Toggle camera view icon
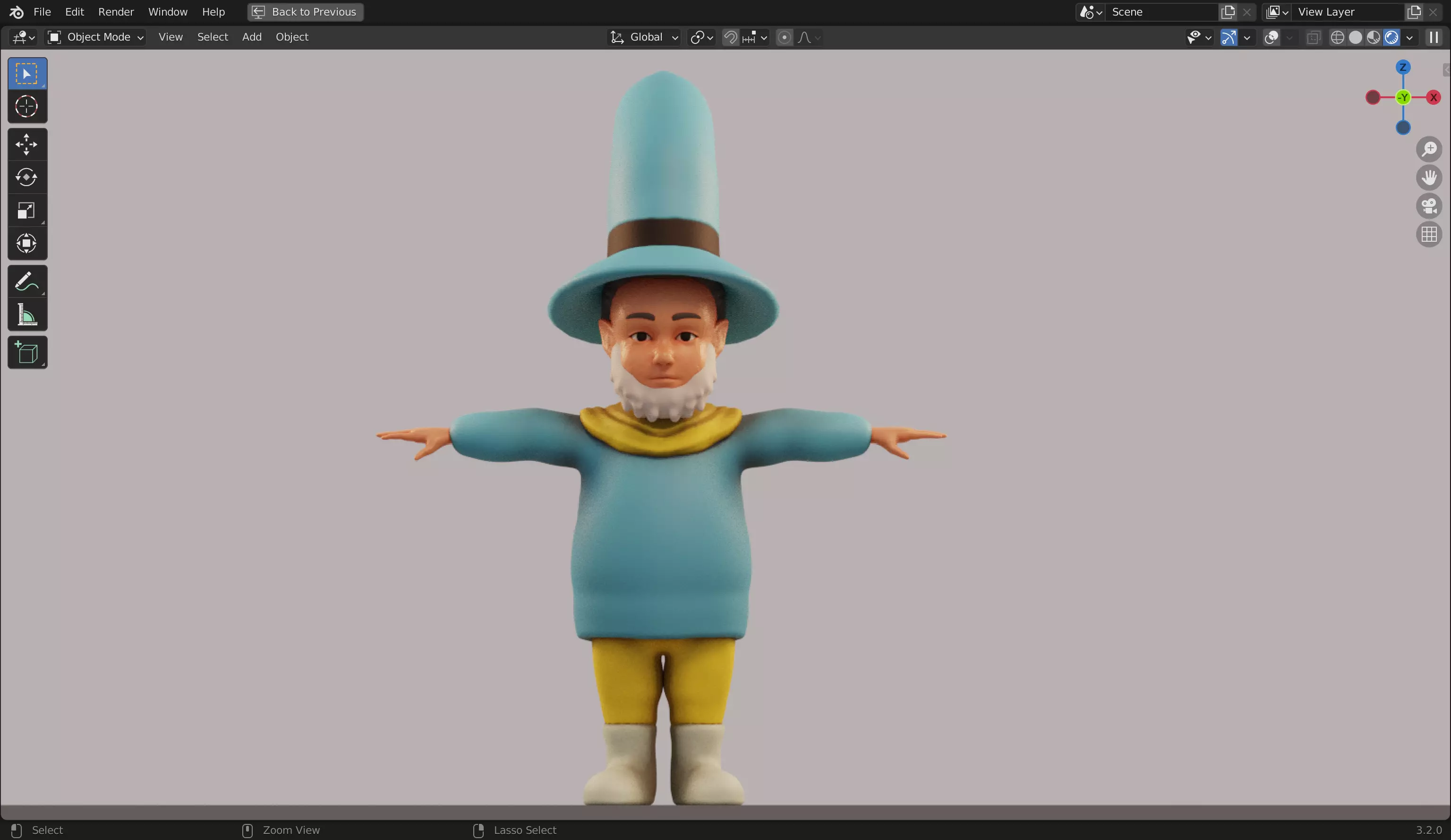This screenshot has width=1451, height=840. [1428, 206]
